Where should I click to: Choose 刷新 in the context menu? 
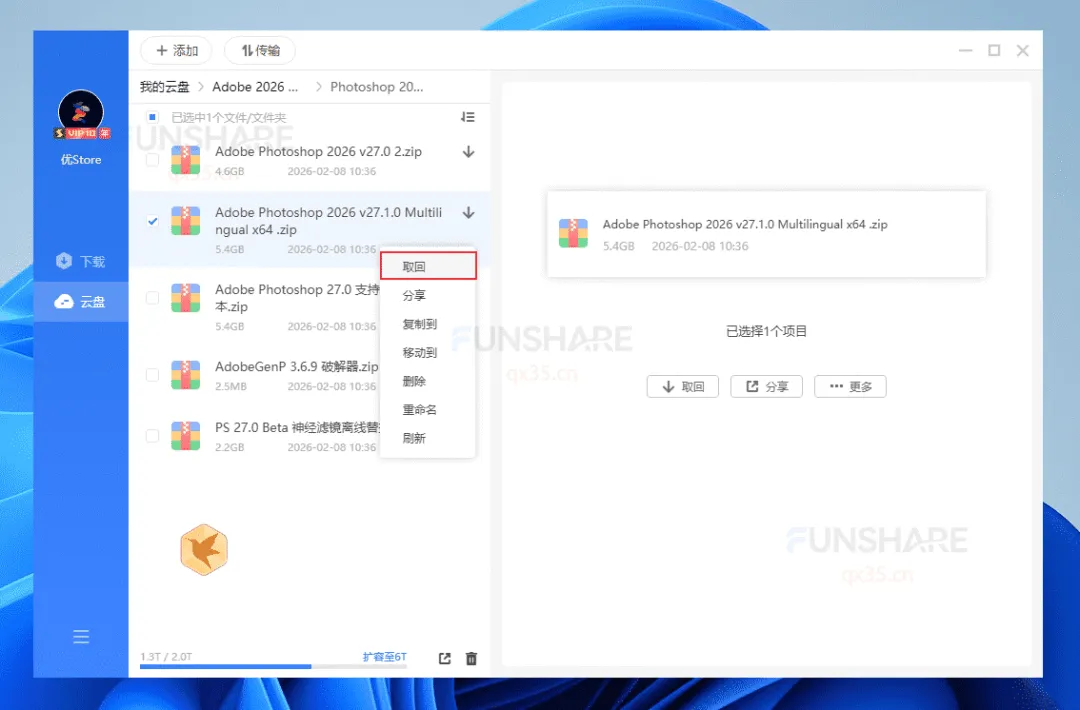pyautogui.click(x=428, y=438)
